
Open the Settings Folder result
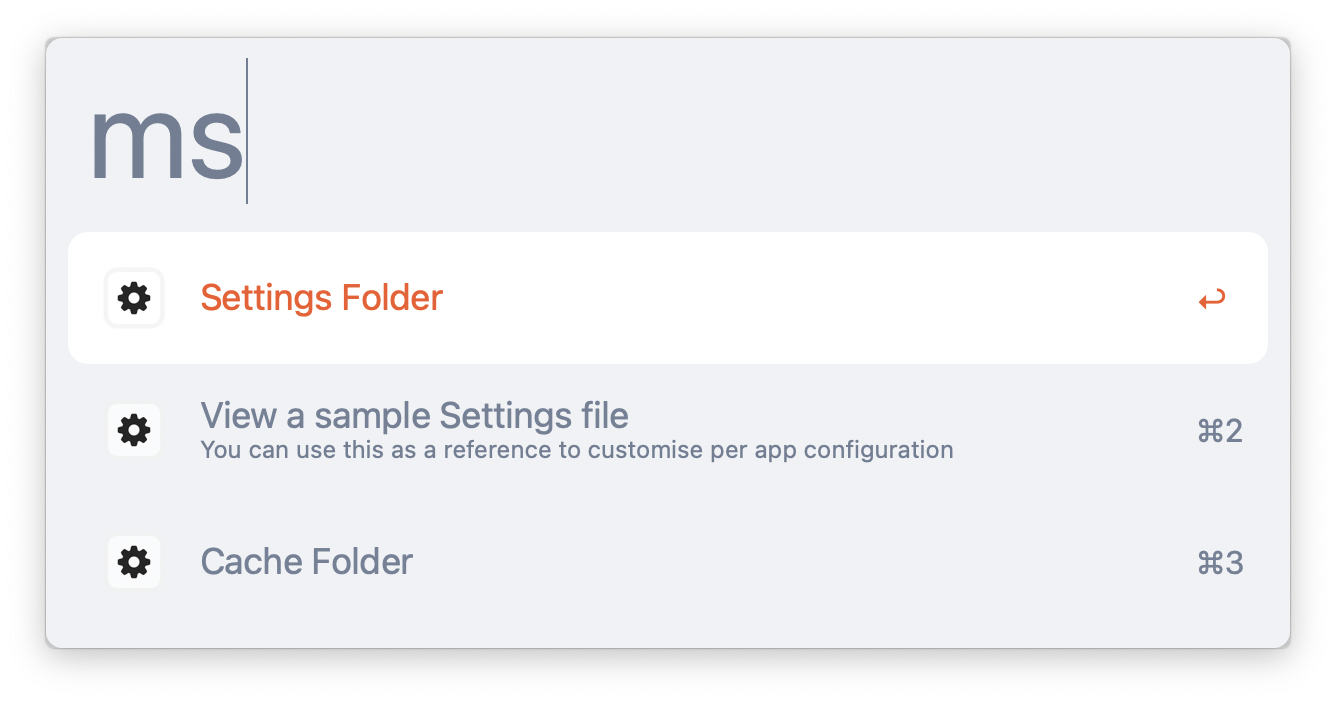coord(668,298)
